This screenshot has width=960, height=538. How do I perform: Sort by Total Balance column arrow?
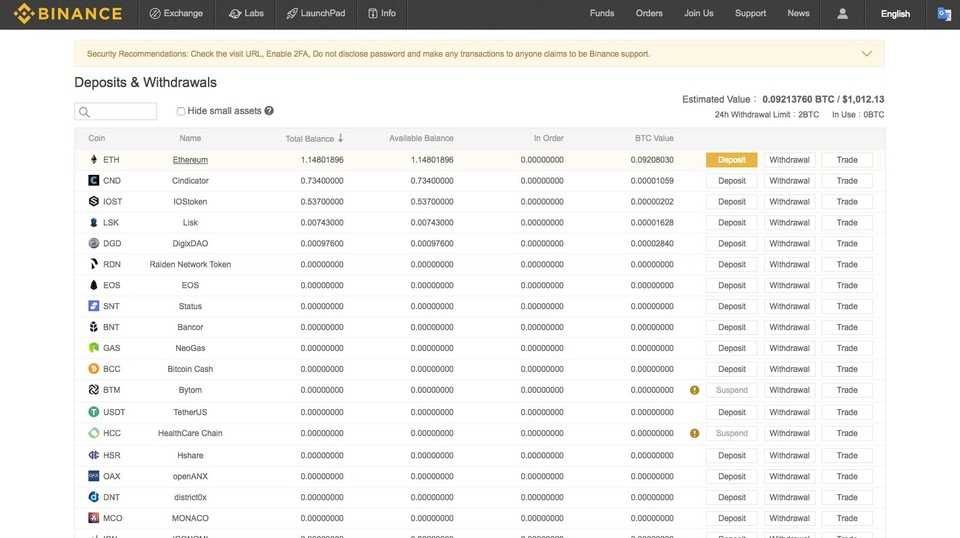point(340,138)
